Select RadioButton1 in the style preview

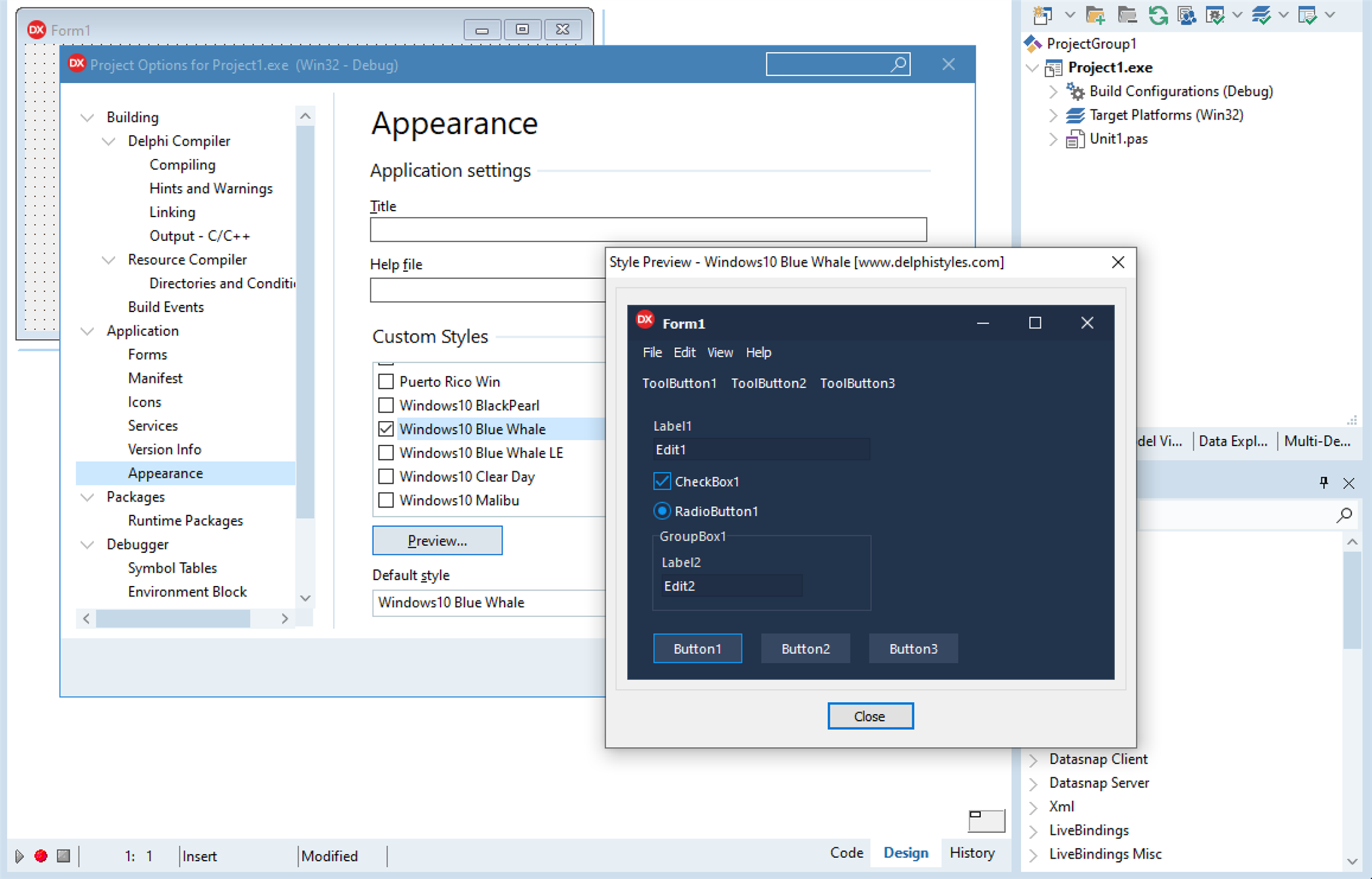tap(662, 511)
